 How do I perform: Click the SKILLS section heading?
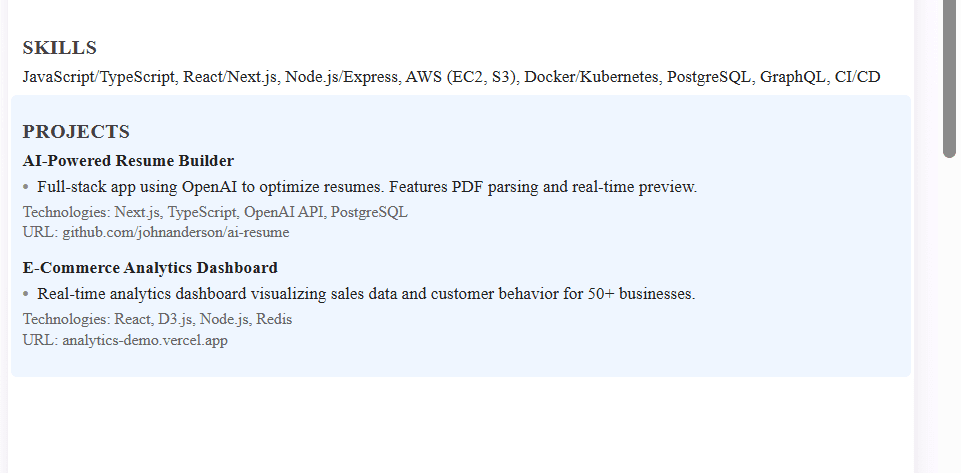[59, 48]
